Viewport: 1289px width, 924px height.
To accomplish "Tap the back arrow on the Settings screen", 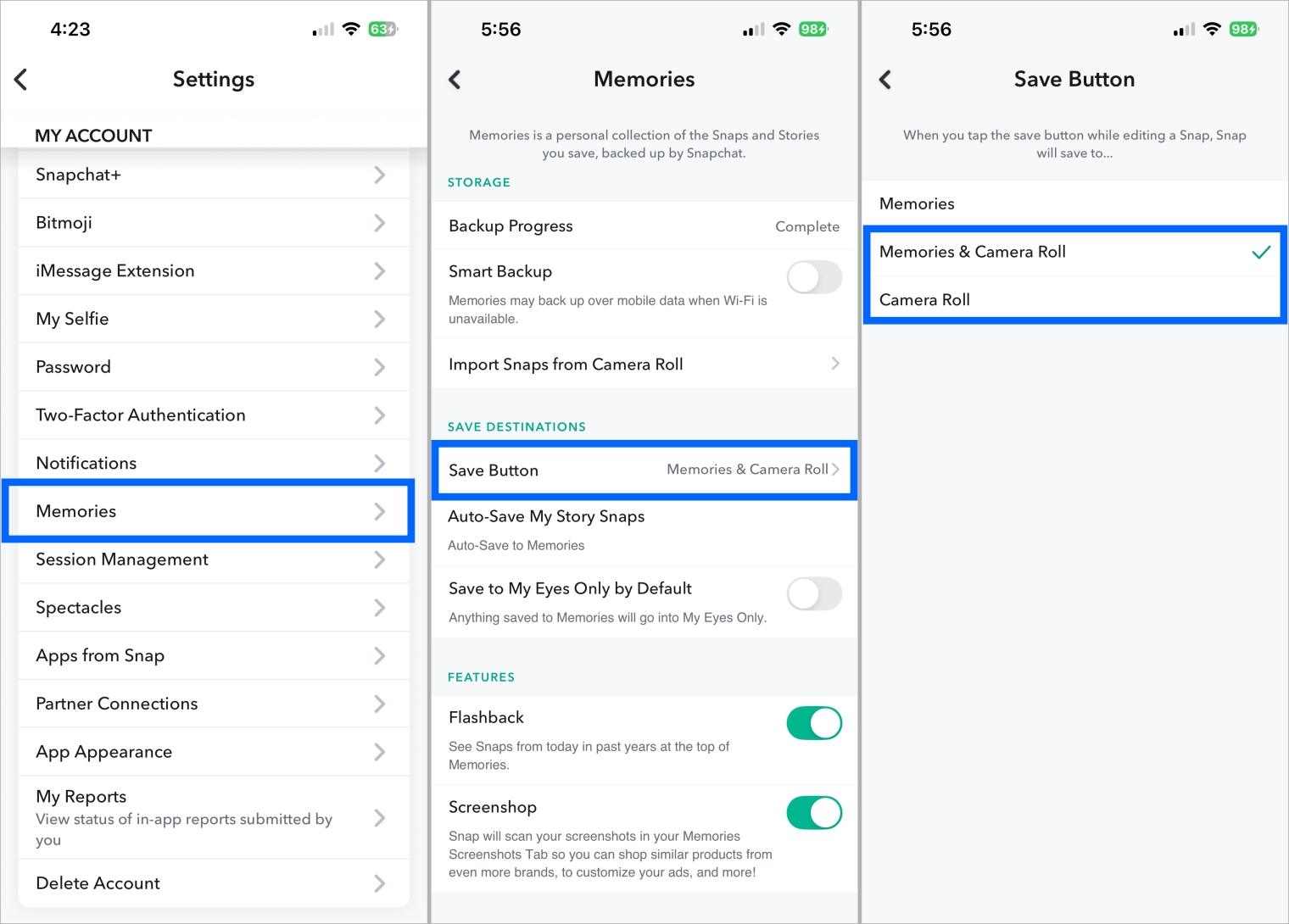I will coord(20,79).
